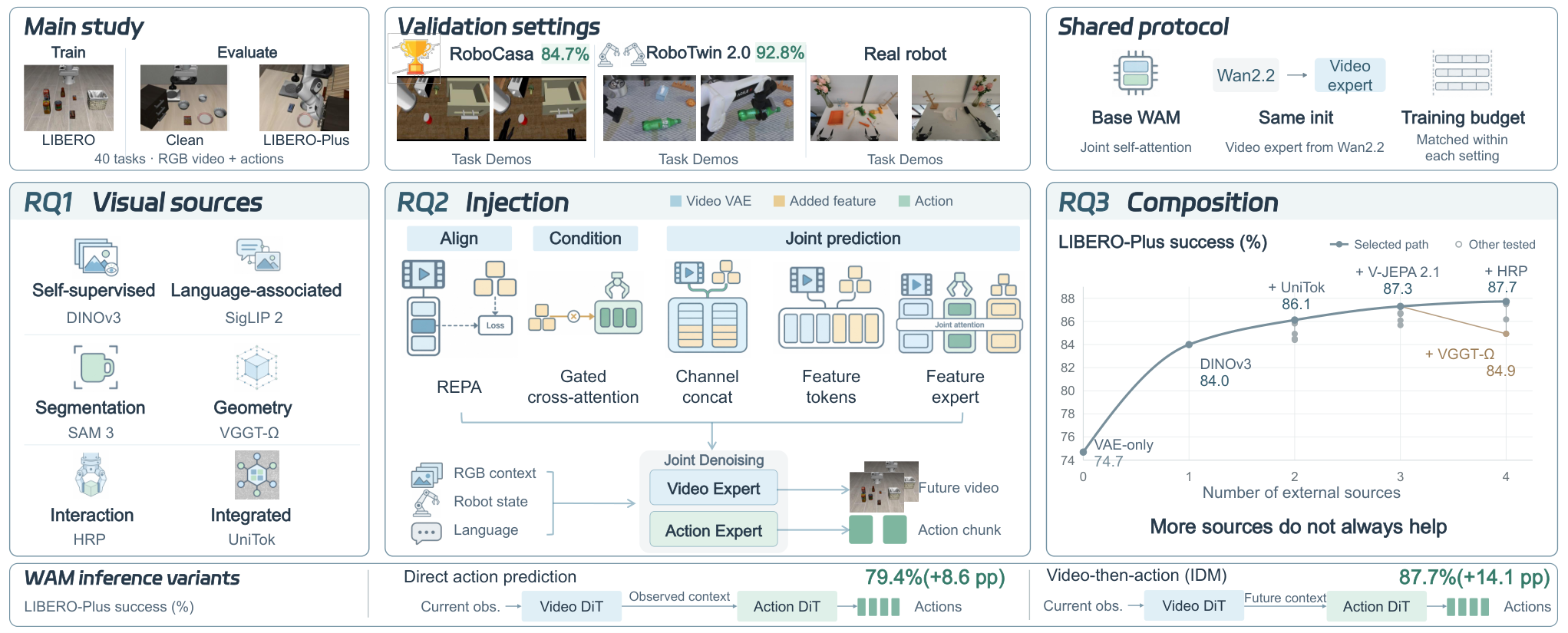Click the Video expert box
Screen dimensions: 1568x633
coord(1350,75)
